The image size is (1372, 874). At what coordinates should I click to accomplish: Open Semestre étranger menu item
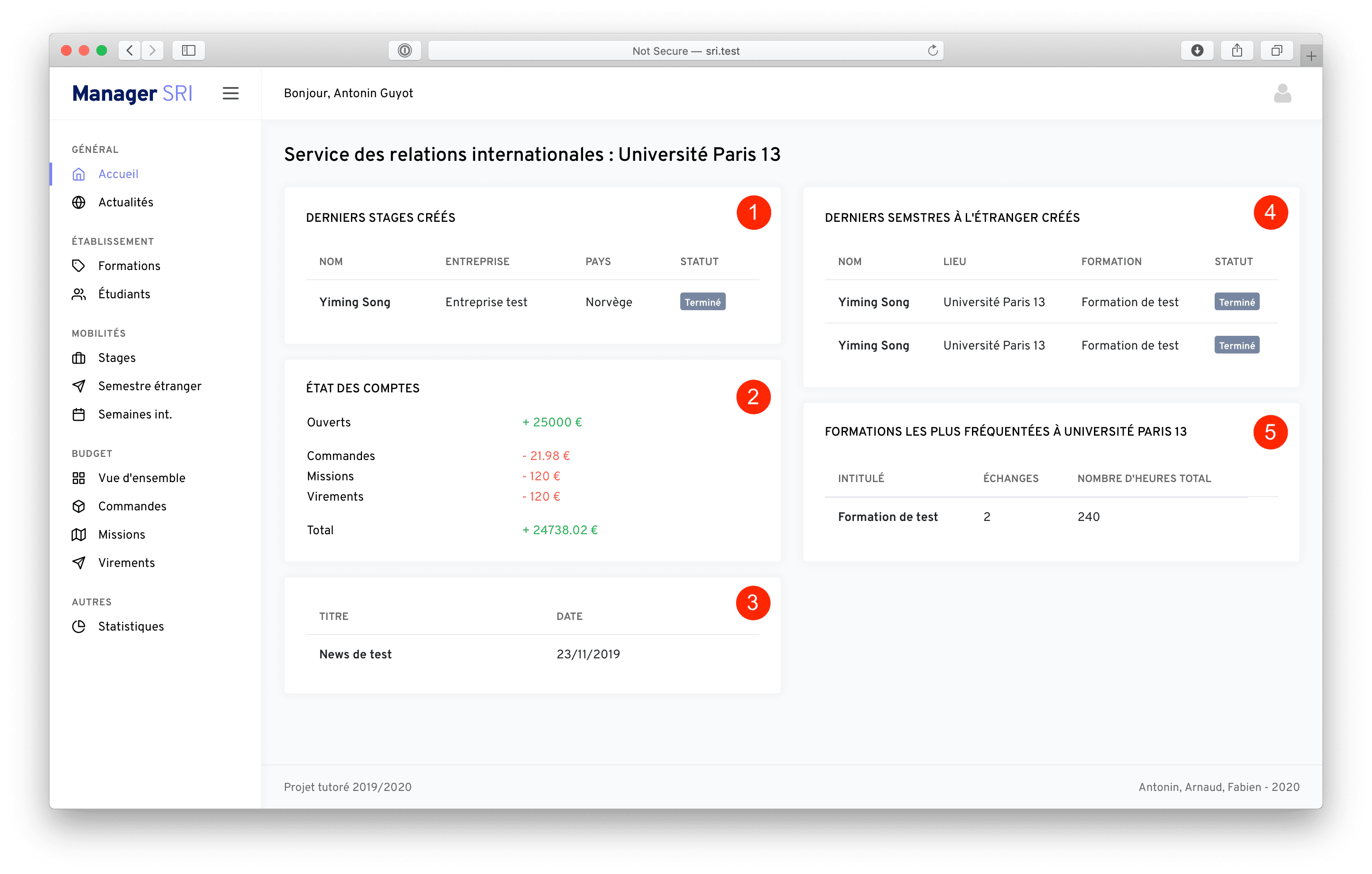point(149,386)
